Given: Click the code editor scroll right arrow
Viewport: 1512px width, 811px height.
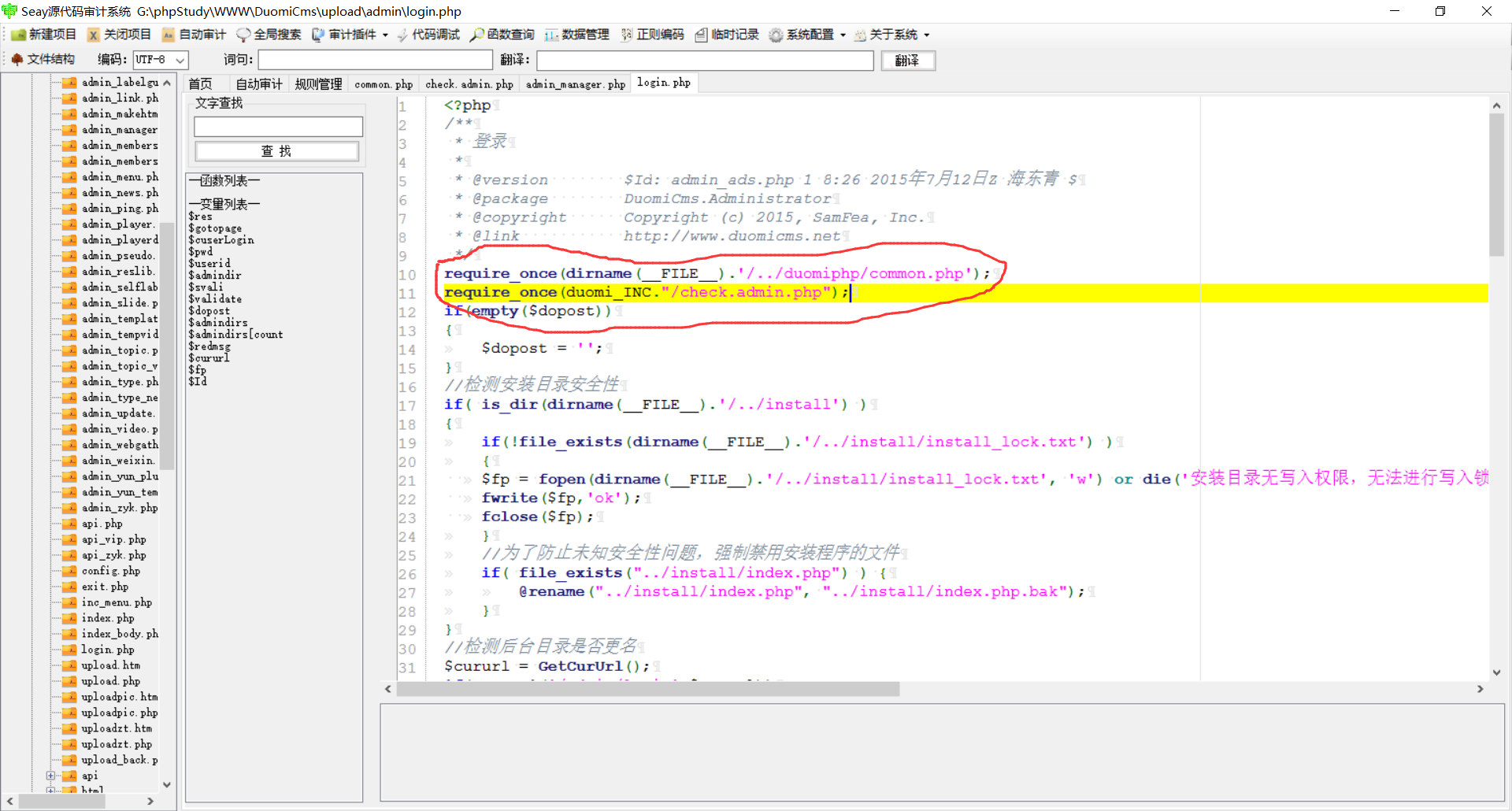Looking at the screenshot, I should tap(1480, 689).
